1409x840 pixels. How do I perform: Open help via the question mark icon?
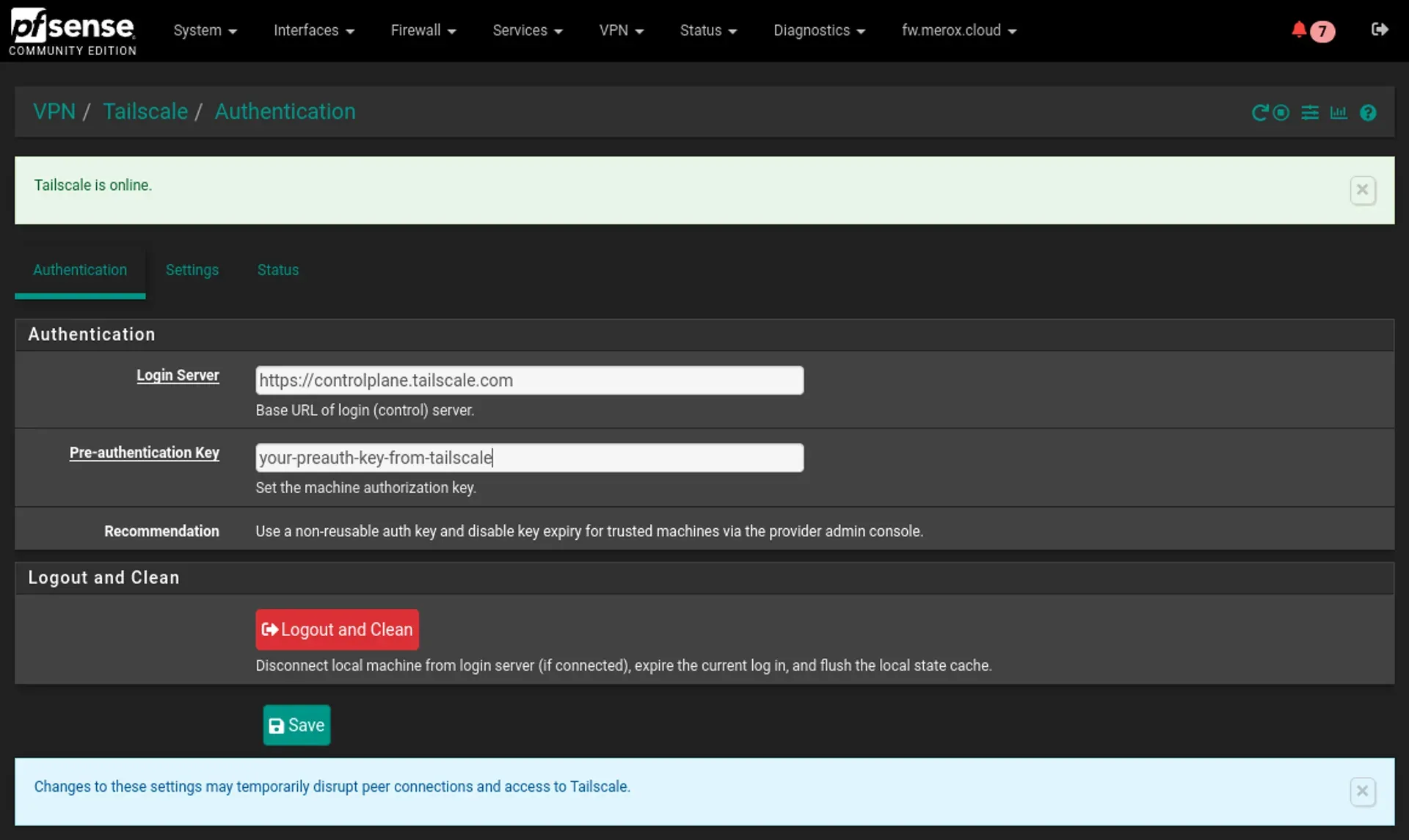(1369, 112)
